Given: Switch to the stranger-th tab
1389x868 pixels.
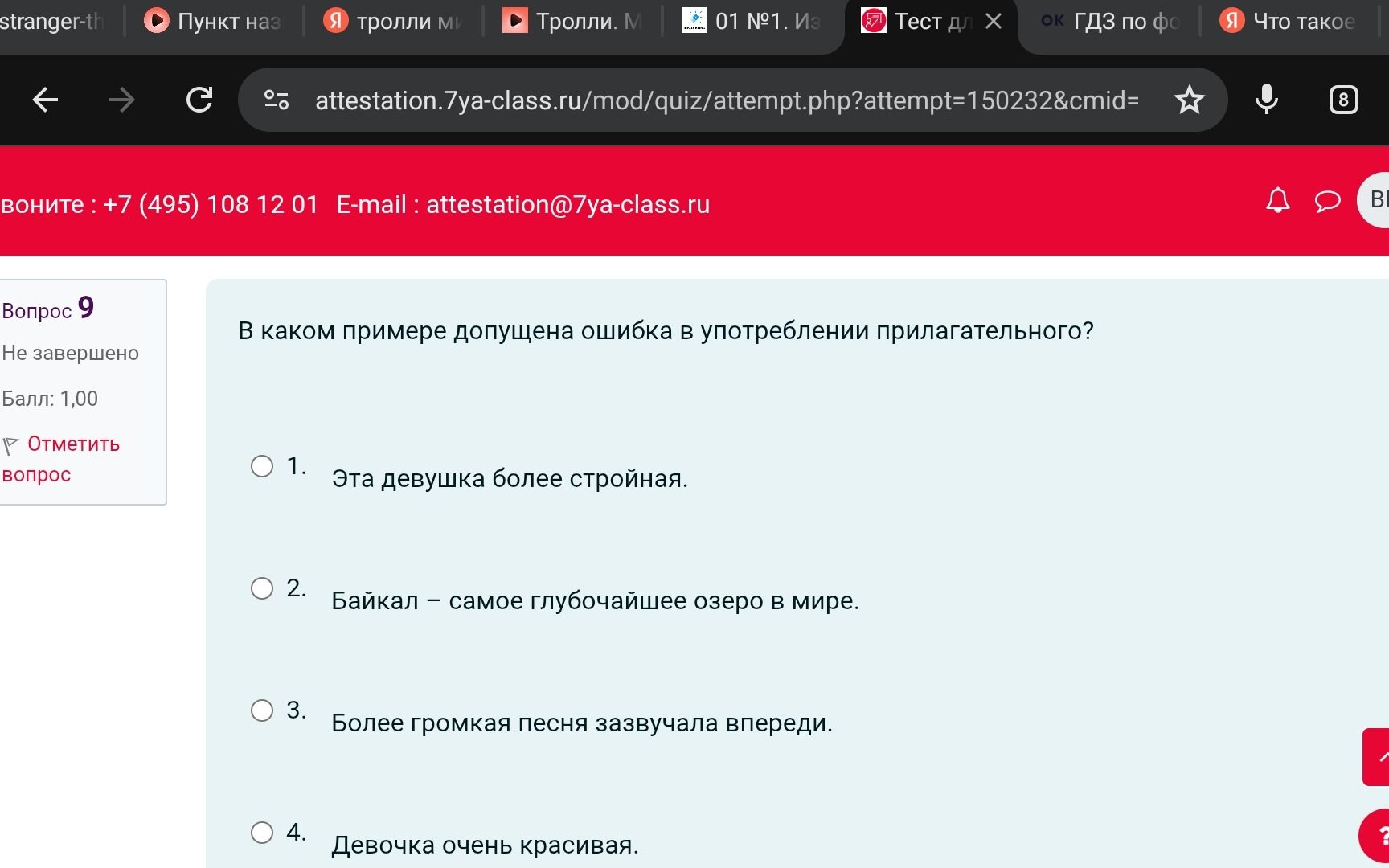Looking at the screenshot, I should pyautogui.click(x=53, y=21).
